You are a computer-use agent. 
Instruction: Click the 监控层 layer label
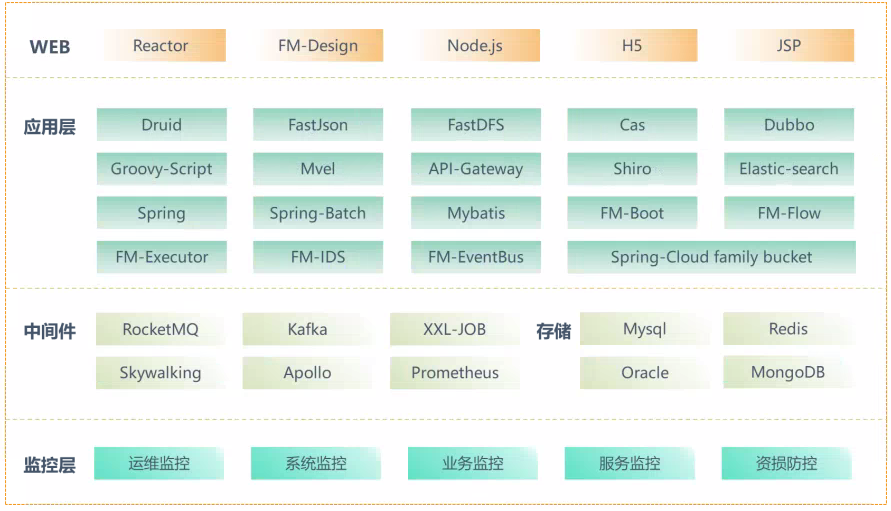tap(49, 465)
